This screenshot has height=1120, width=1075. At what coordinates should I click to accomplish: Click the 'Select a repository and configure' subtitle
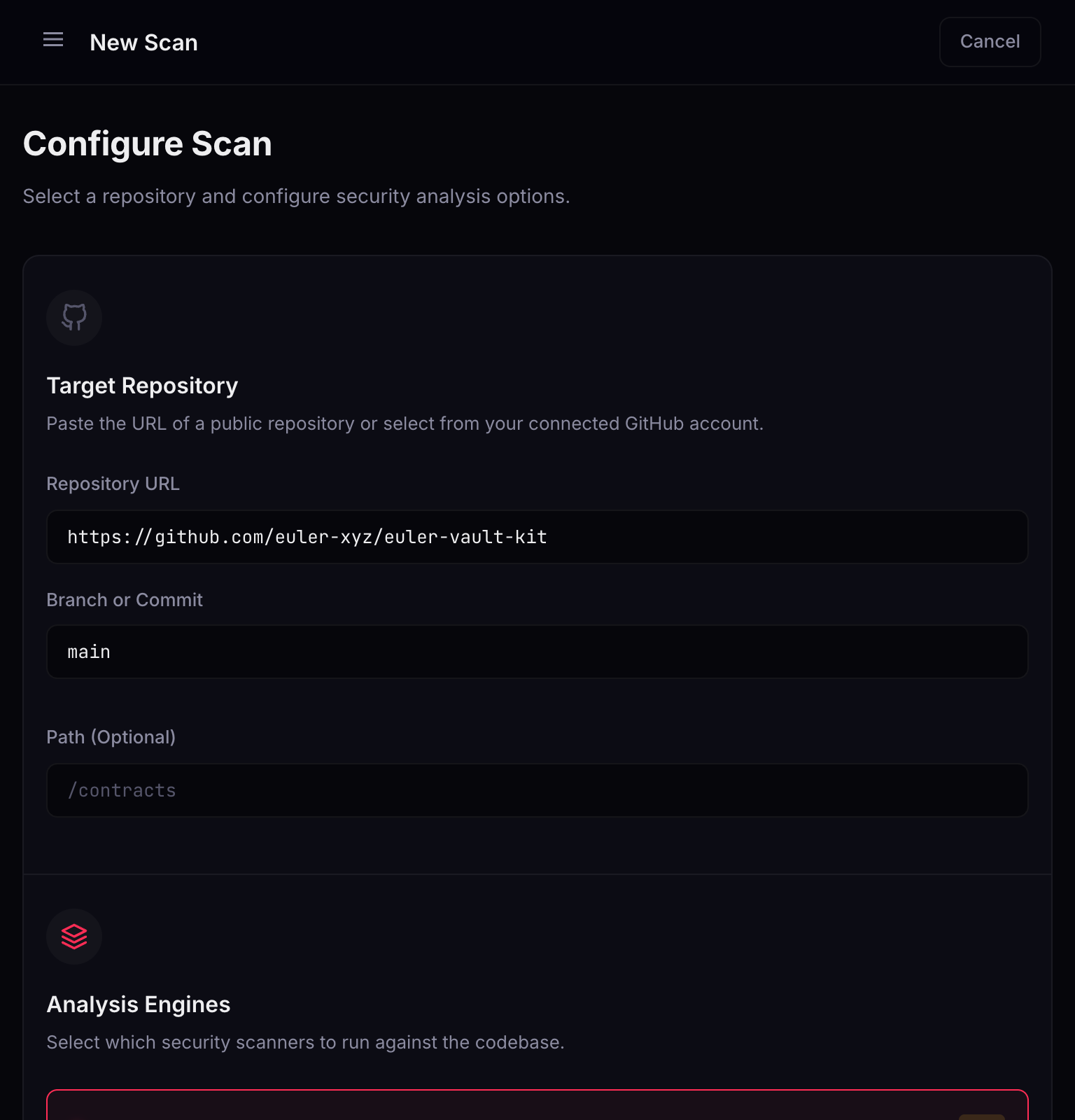[x=296, y=197]
